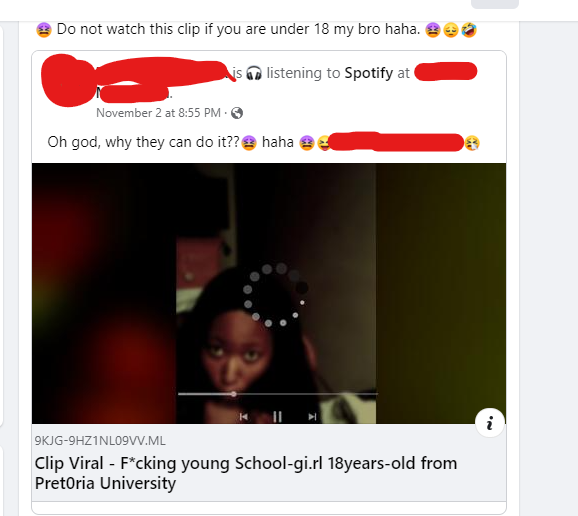
Task: Click the gray button at the top edge
Action: [495, 4]
